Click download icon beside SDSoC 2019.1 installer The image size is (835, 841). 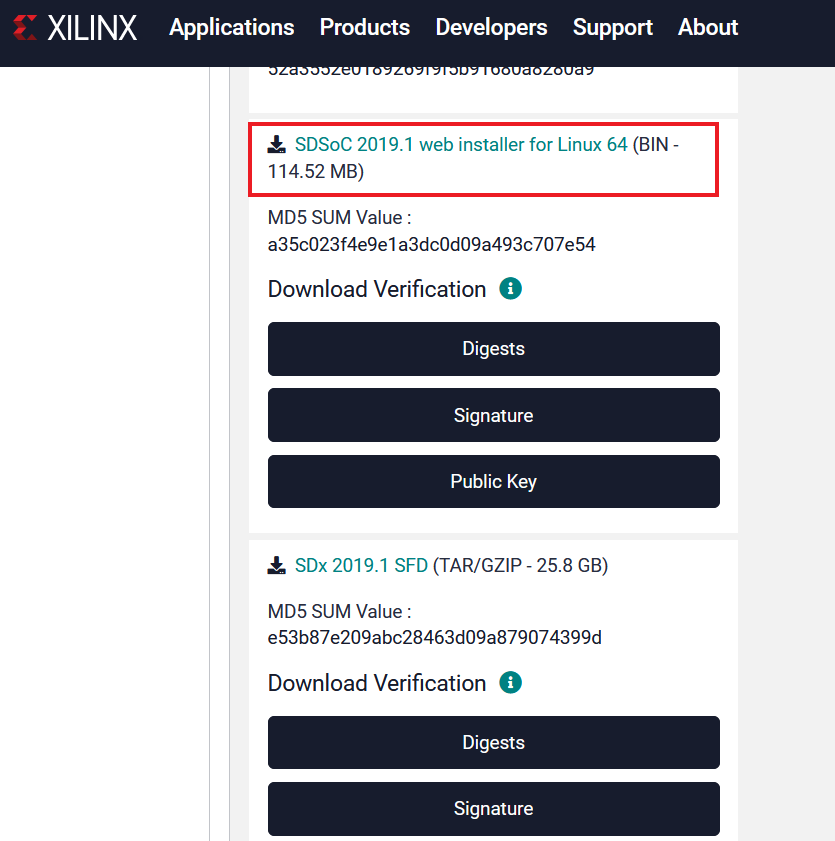tap(277, 145)
